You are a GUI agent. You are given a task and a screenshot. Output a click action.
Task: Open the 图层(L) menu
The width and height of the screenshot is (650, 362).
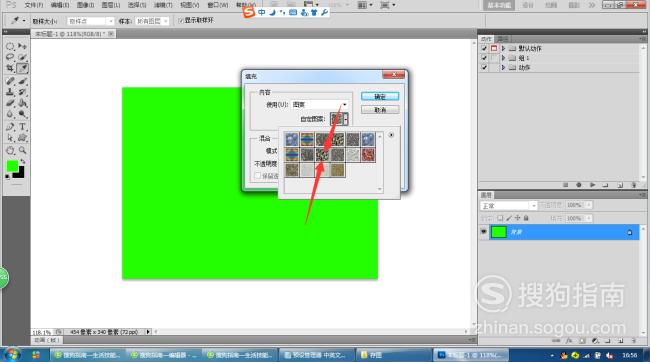111,5
